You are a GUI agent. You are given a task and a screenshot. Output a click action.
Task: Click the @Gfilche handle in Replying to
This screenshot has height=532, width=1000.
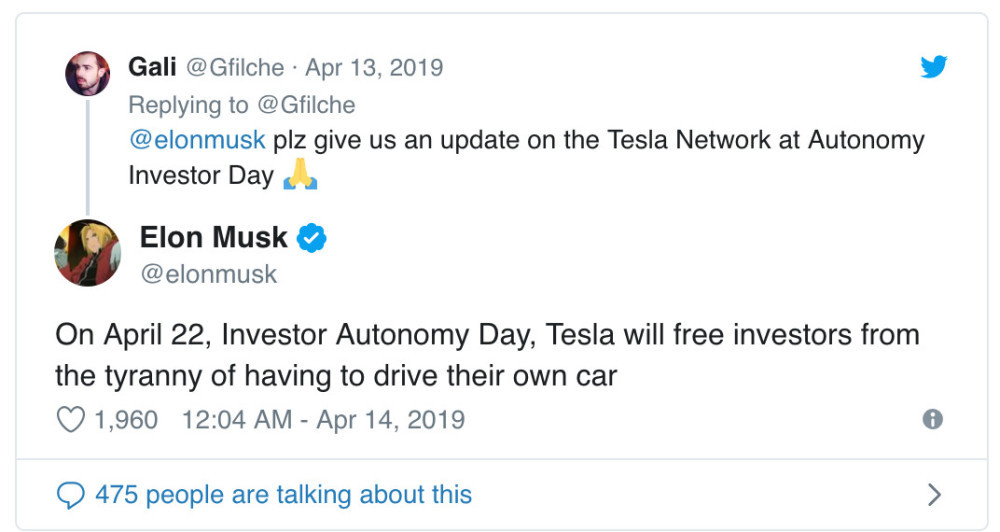pos(306,105)
